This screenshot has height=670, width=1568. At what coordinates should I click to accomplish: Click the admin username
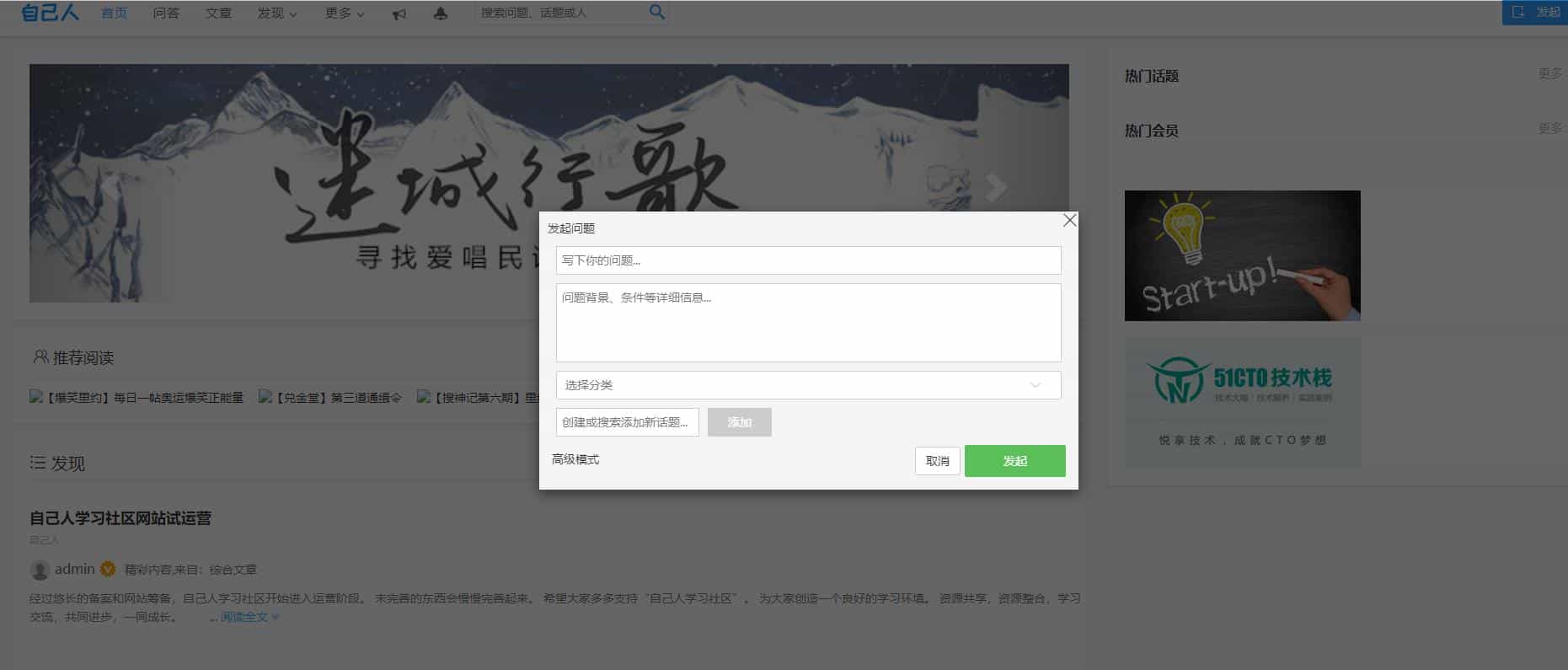[75, 569]
